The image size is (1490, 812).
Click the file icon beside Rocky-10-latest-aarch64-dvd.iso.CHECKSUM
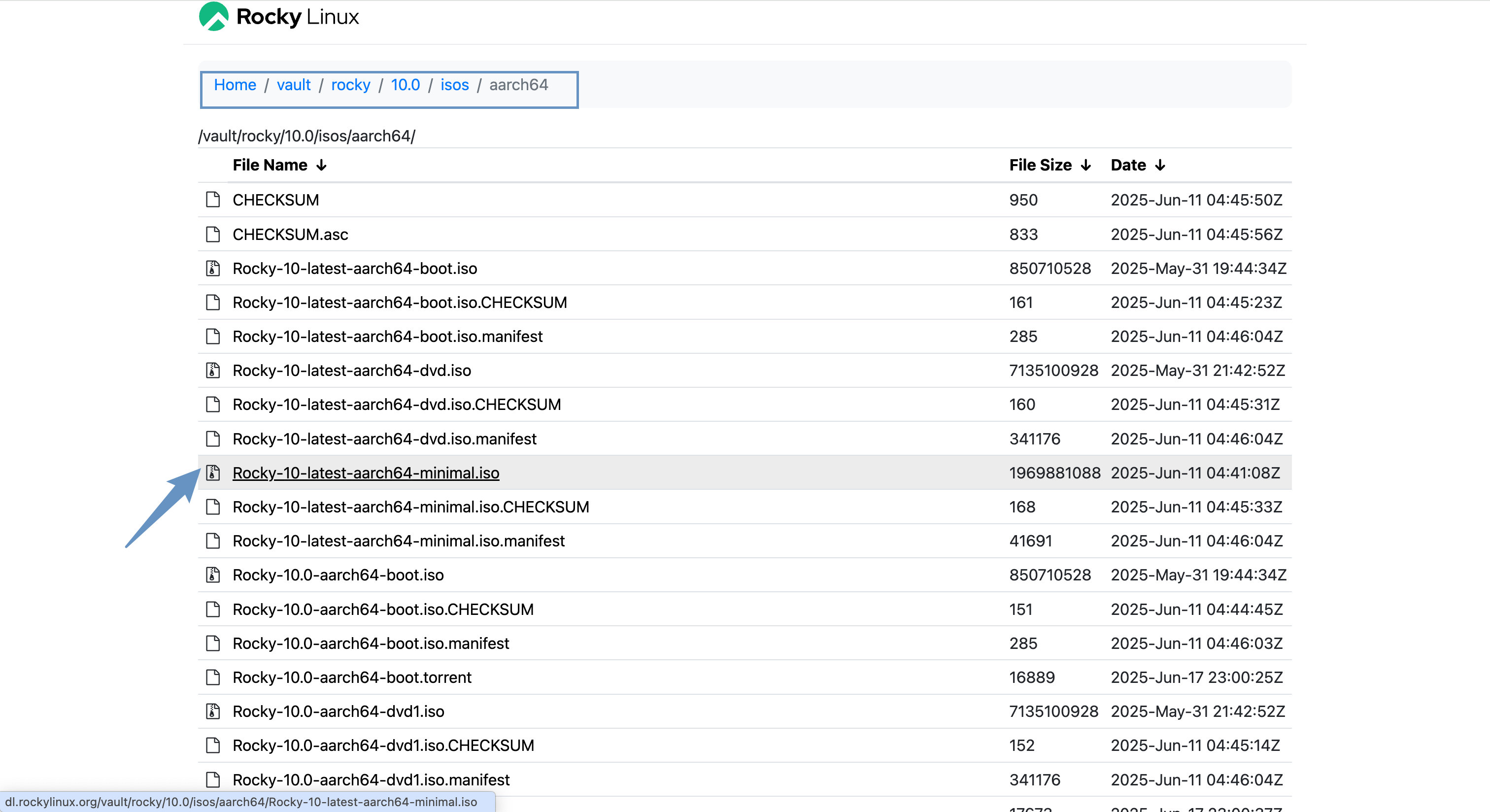click(213, 404)
